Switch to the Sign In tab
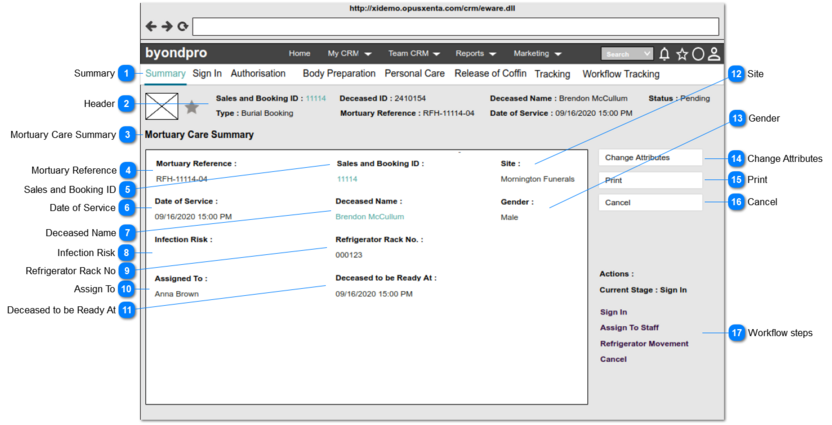832x425 pixels. (x=207, y=74)
